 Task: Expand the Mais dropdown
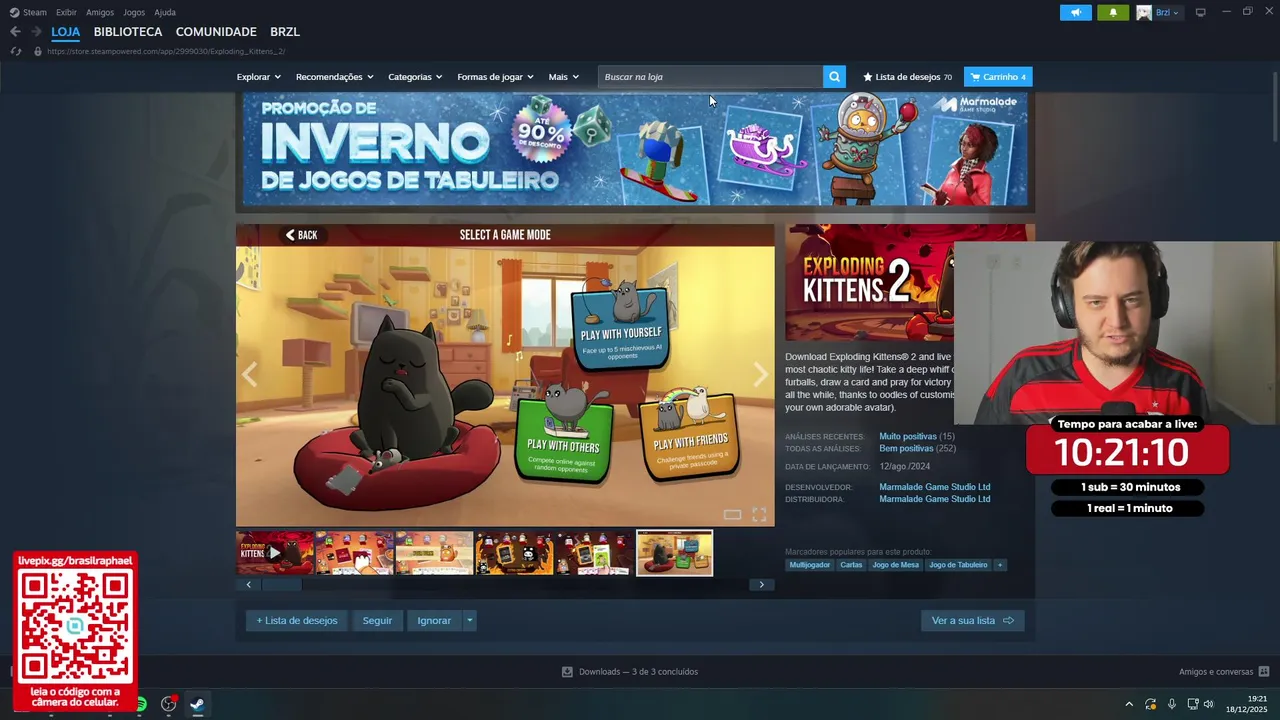(x=563, y=77)
